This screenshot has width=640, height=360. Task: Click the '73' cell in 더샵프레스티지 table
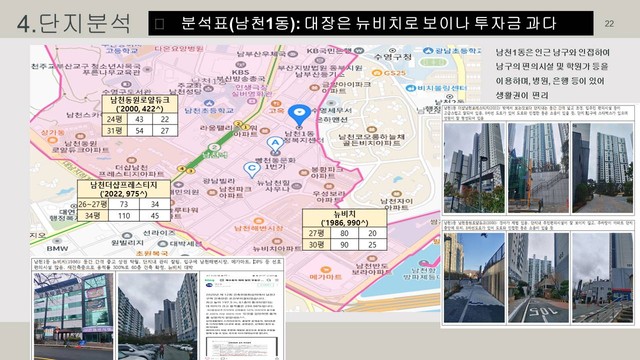124,204
